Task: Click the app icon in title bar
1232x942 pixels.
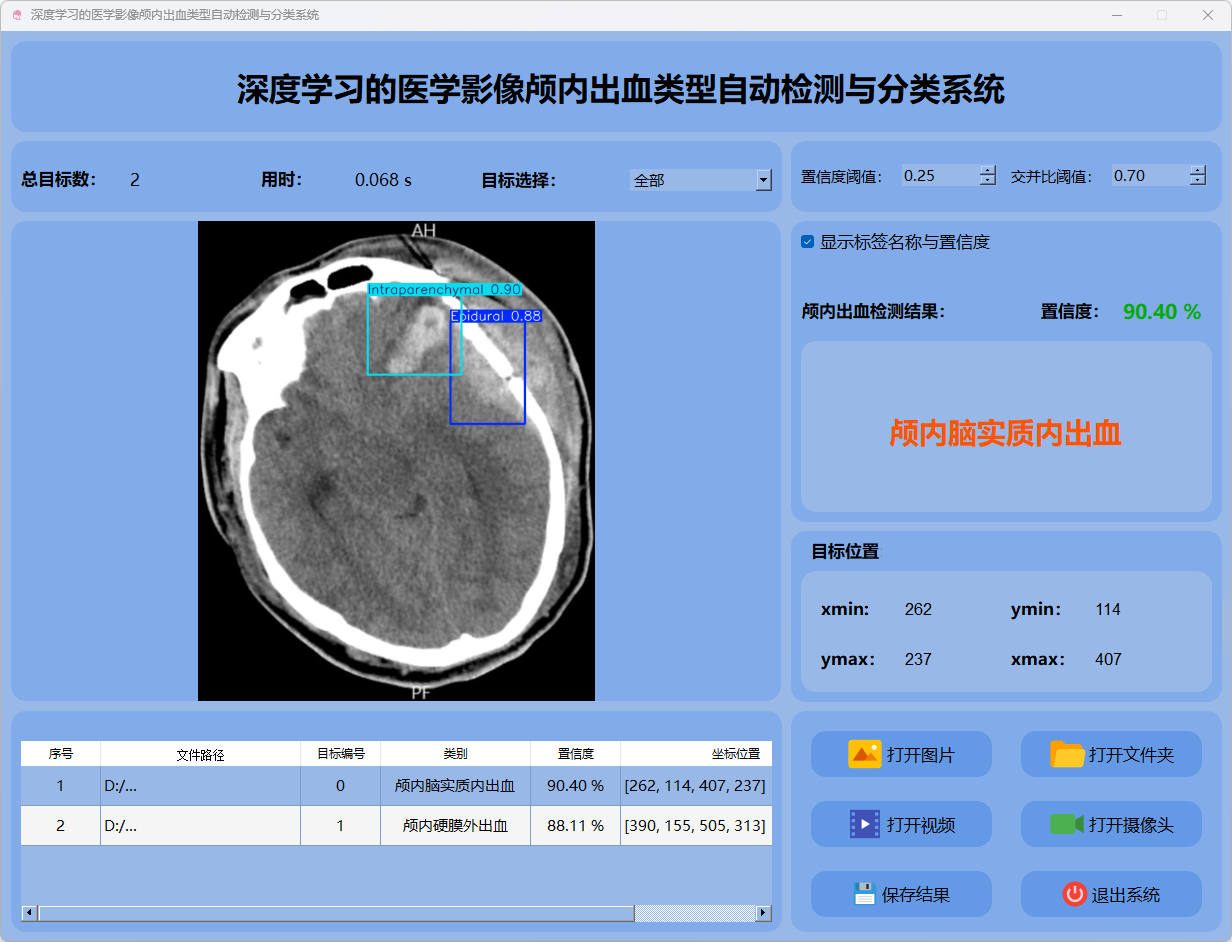Action: [x=16, y=16]
